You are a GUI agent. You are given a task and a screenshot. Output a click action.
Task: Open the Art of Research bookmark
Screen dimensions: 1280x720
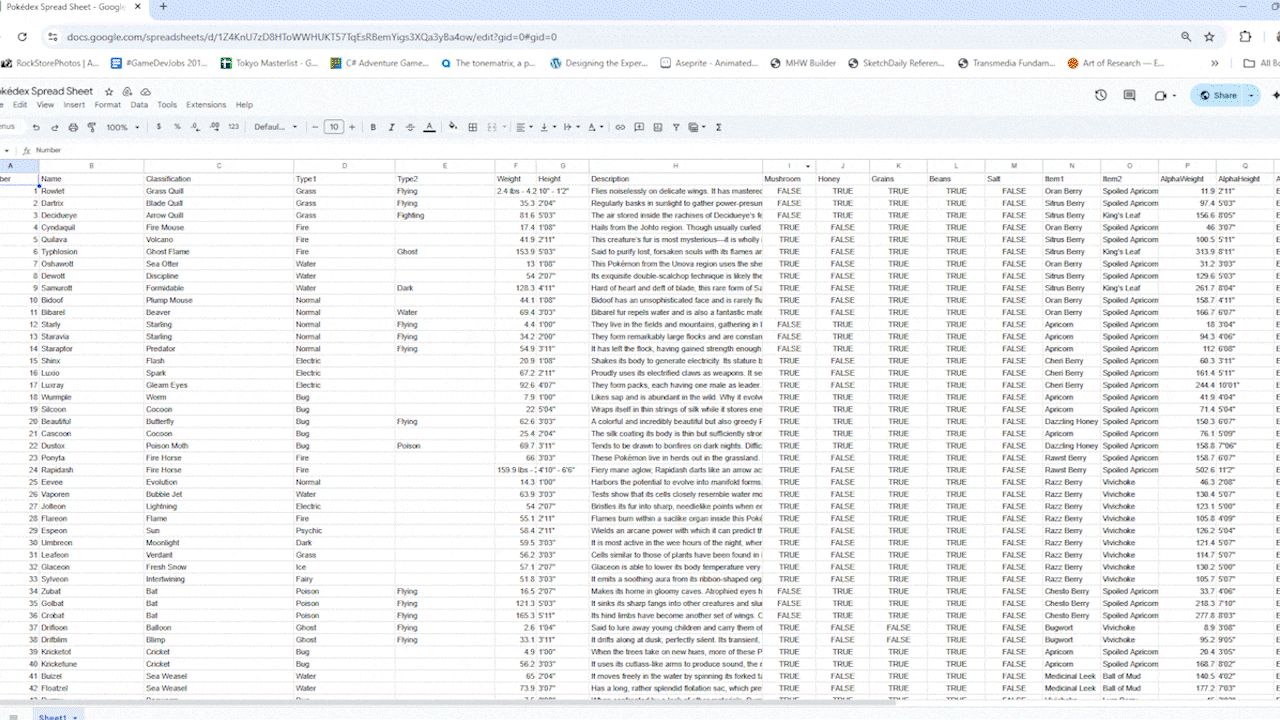point(1115,63)
